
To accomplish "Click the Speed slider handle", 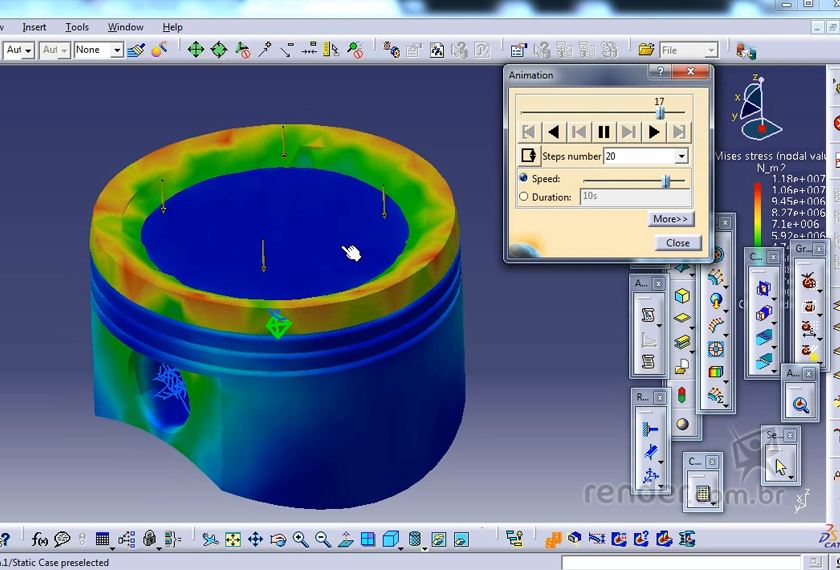I will tap(666, 180).
